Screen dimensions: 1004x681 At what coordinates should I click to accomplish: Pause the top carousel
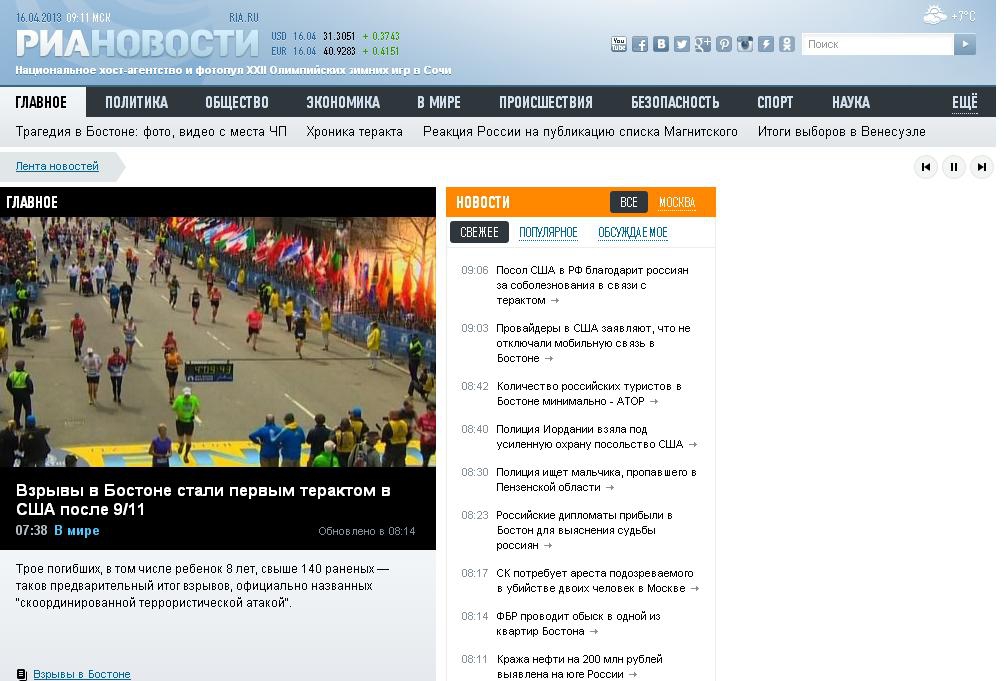pyautogui.click(x=954, y=167)
